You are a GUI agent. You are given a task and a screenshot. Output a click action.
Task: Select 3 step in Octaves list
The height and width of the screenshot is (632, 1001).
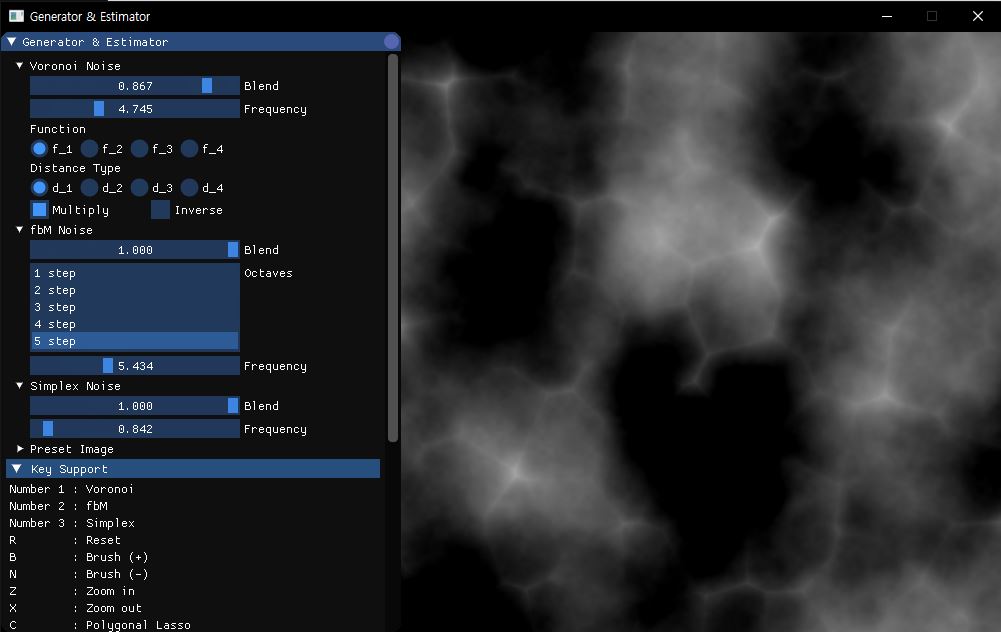click(x=135, y=307)
